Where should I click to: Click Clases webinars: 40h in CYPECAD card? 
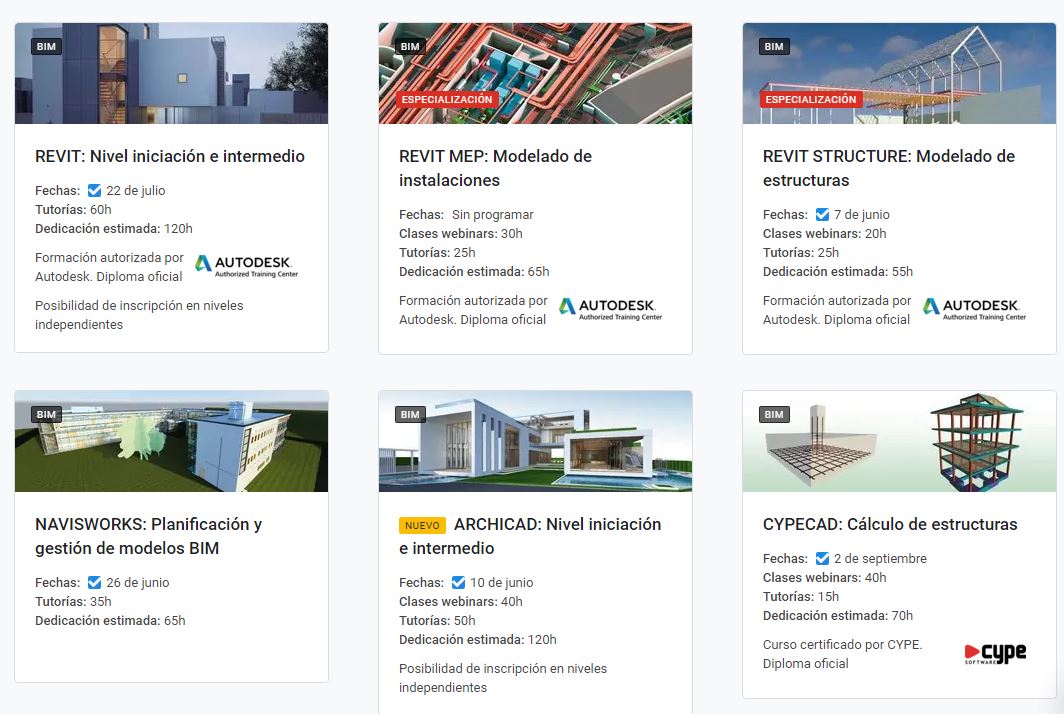(824, 578)
